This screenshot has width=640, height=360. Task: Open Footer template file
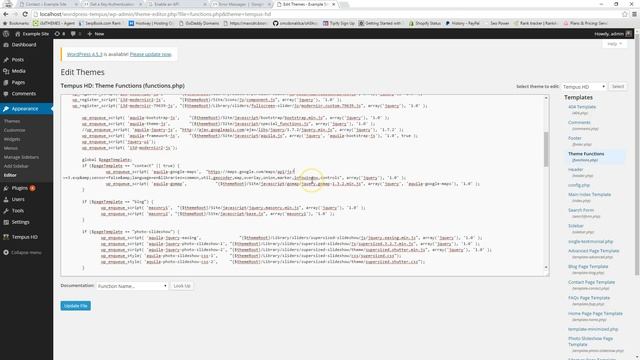tap(575, 138)
